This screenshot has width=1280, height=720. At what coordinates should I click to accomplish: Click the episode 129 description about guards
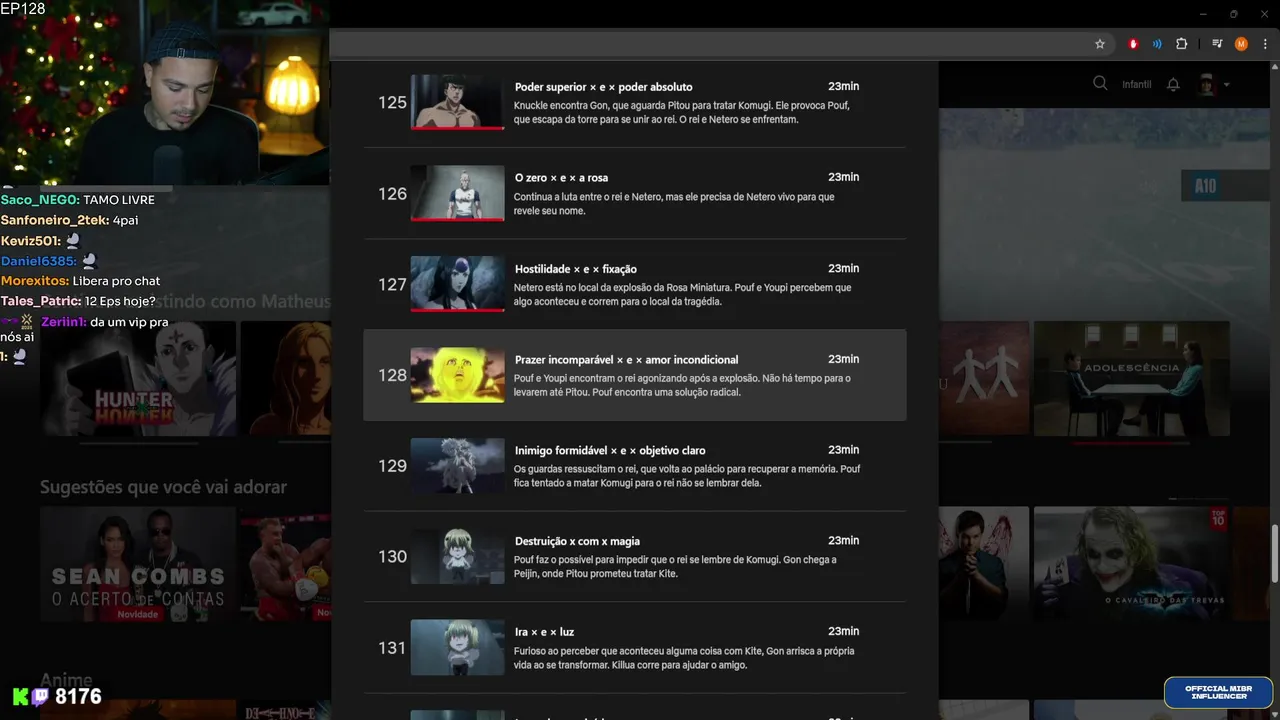(x=687, y=476)
